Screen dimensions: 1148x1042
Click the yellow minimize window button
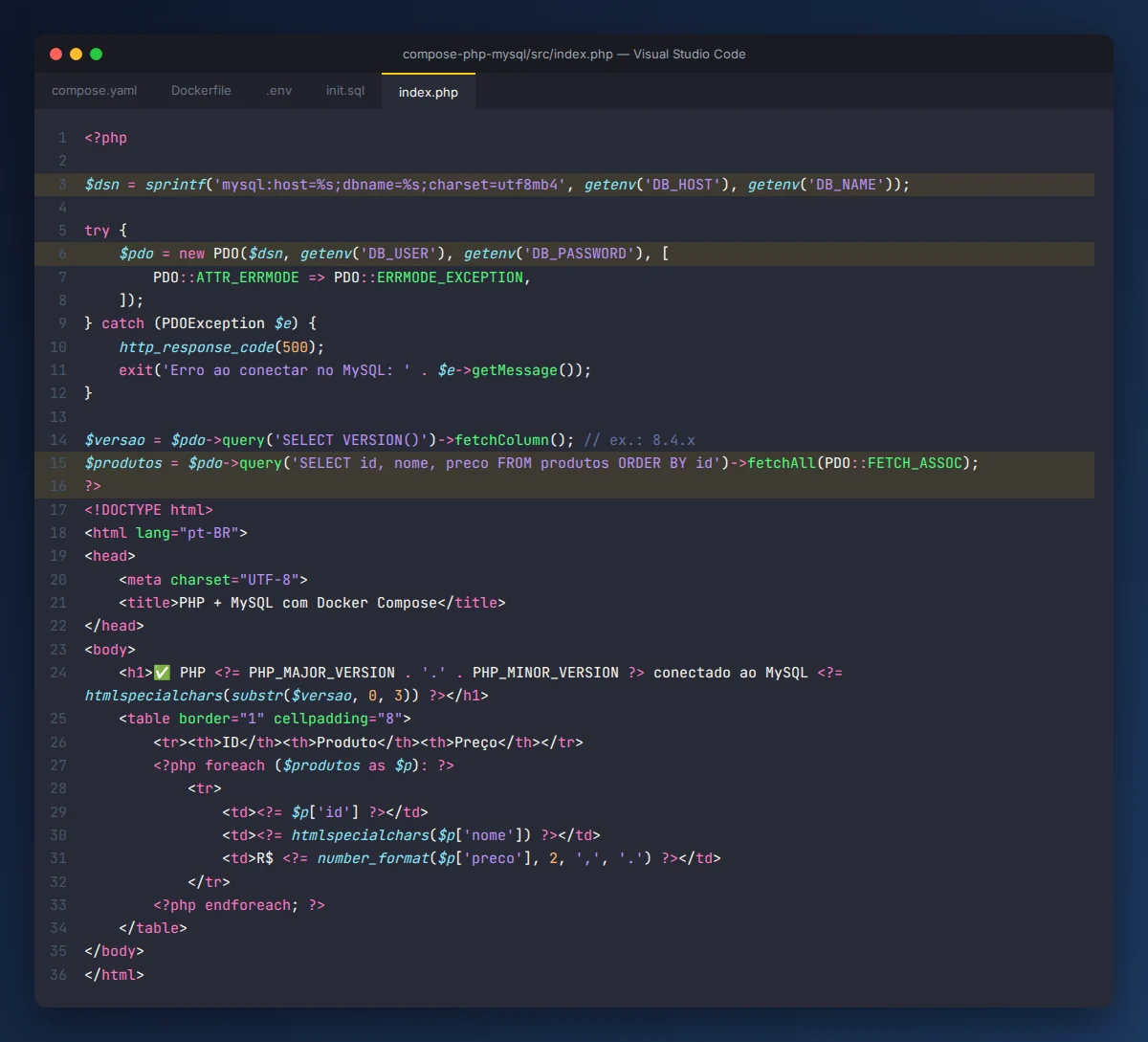(x=76, y=55)
